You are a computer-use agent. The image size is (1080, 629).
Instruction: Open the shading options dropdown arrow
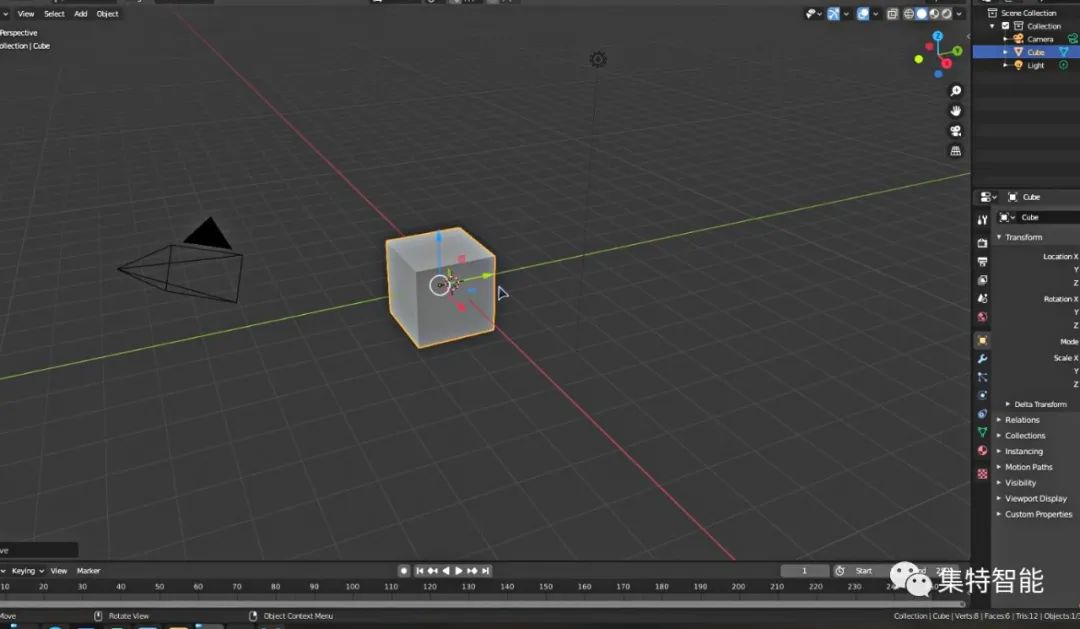(x=959, y=14)
